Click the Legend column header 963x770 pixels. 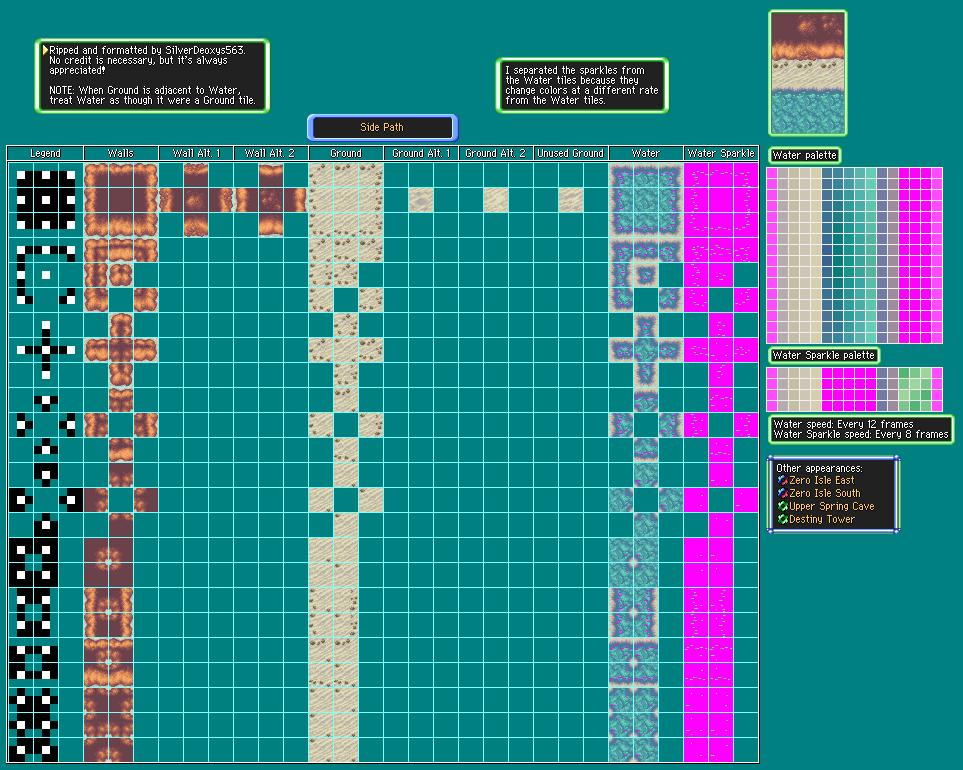point(45,153)
